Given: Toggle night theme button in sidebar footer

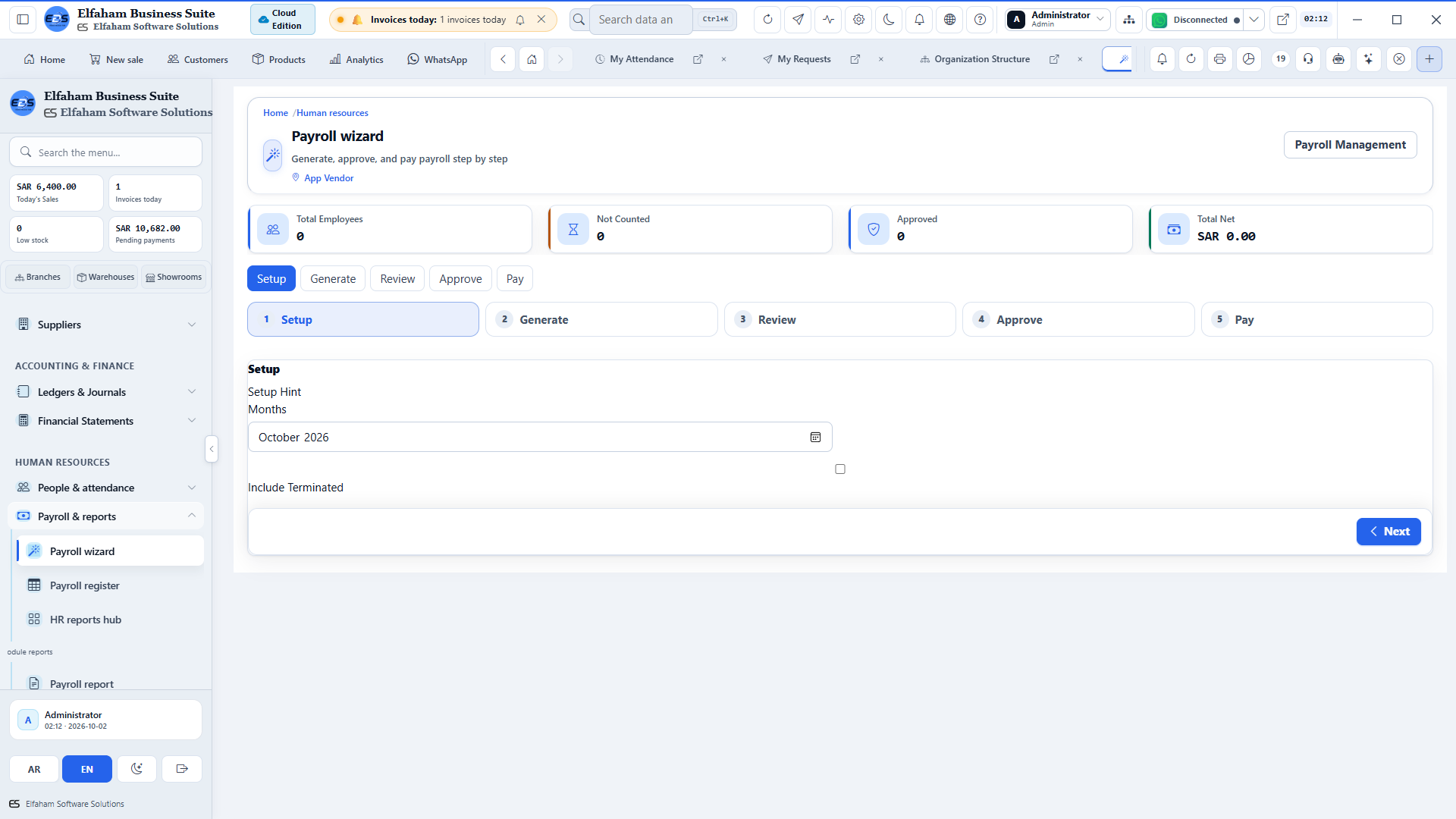Looking at the screenshot, I should (x=136, y=769).
